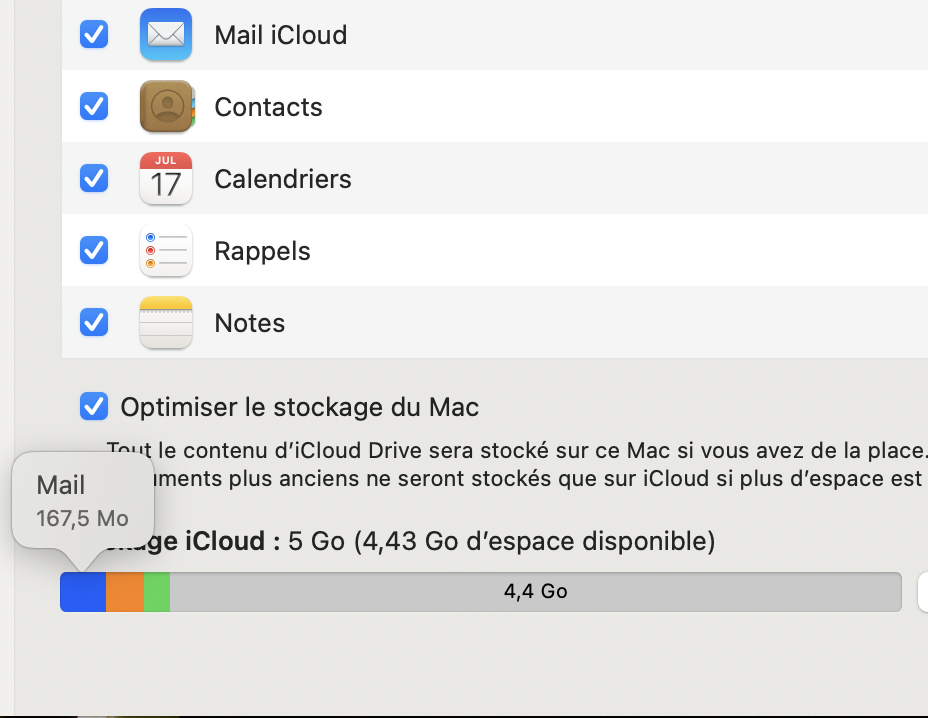Screen dimensions: 928x718
Task: Click the partially visible button beside storage bar
Action: (x=922, y=592)
